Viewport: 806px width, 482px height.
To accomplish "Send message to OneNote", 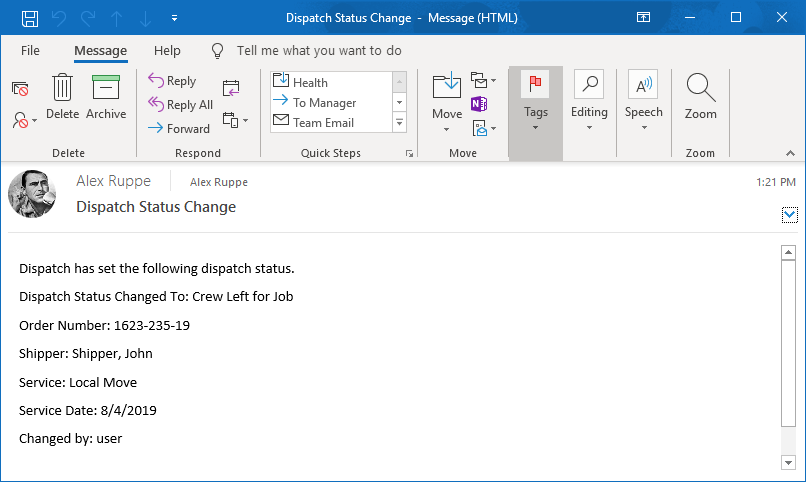I will click(x=479, y=104).
